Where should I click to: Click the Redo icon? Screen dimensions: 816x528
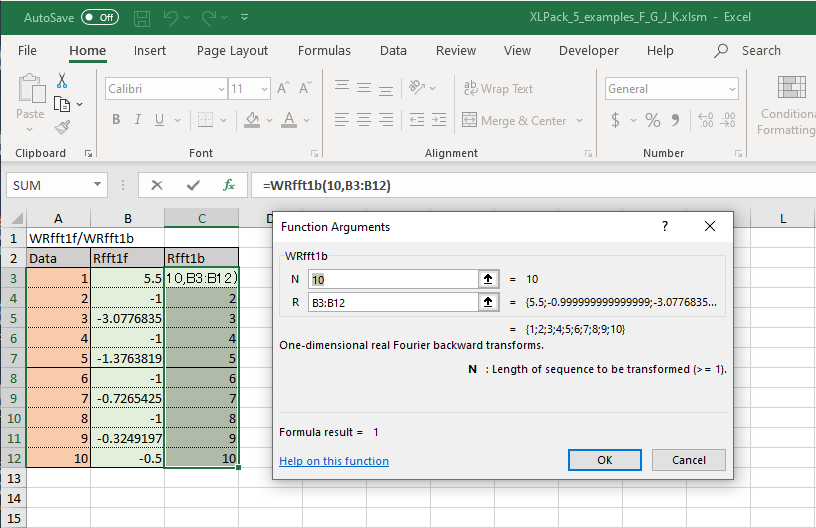[209, 18]
